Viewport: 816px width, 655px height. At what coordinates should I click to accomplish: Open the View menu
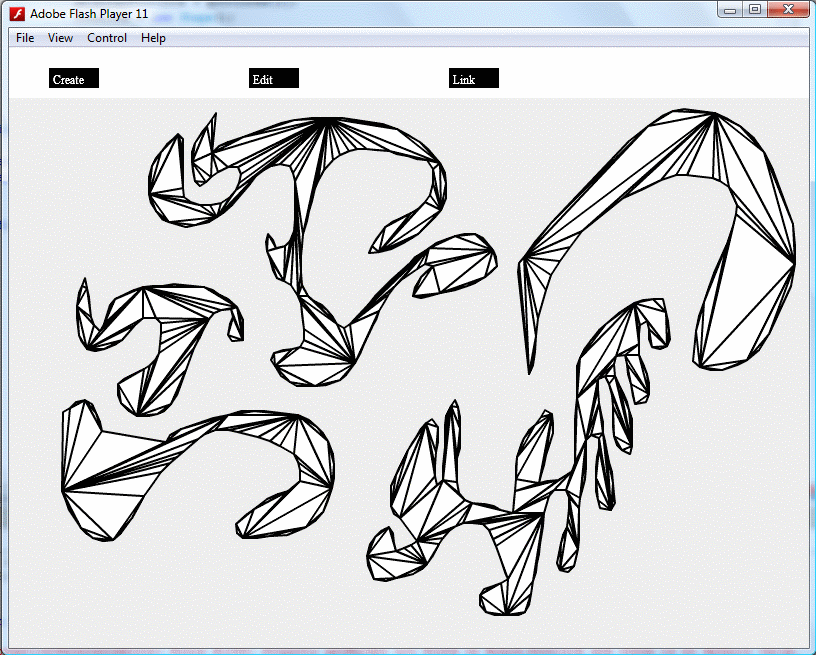[x=60, y=38]
